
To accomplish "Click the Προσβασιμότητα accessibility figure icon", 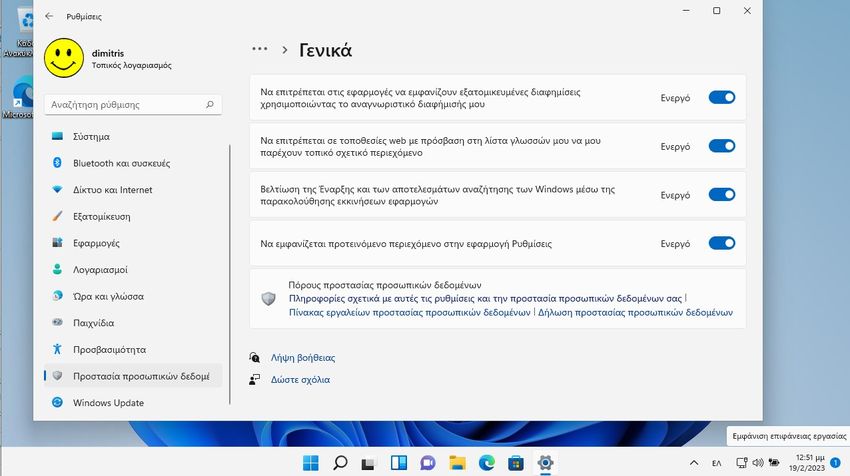I will (57, 349).
